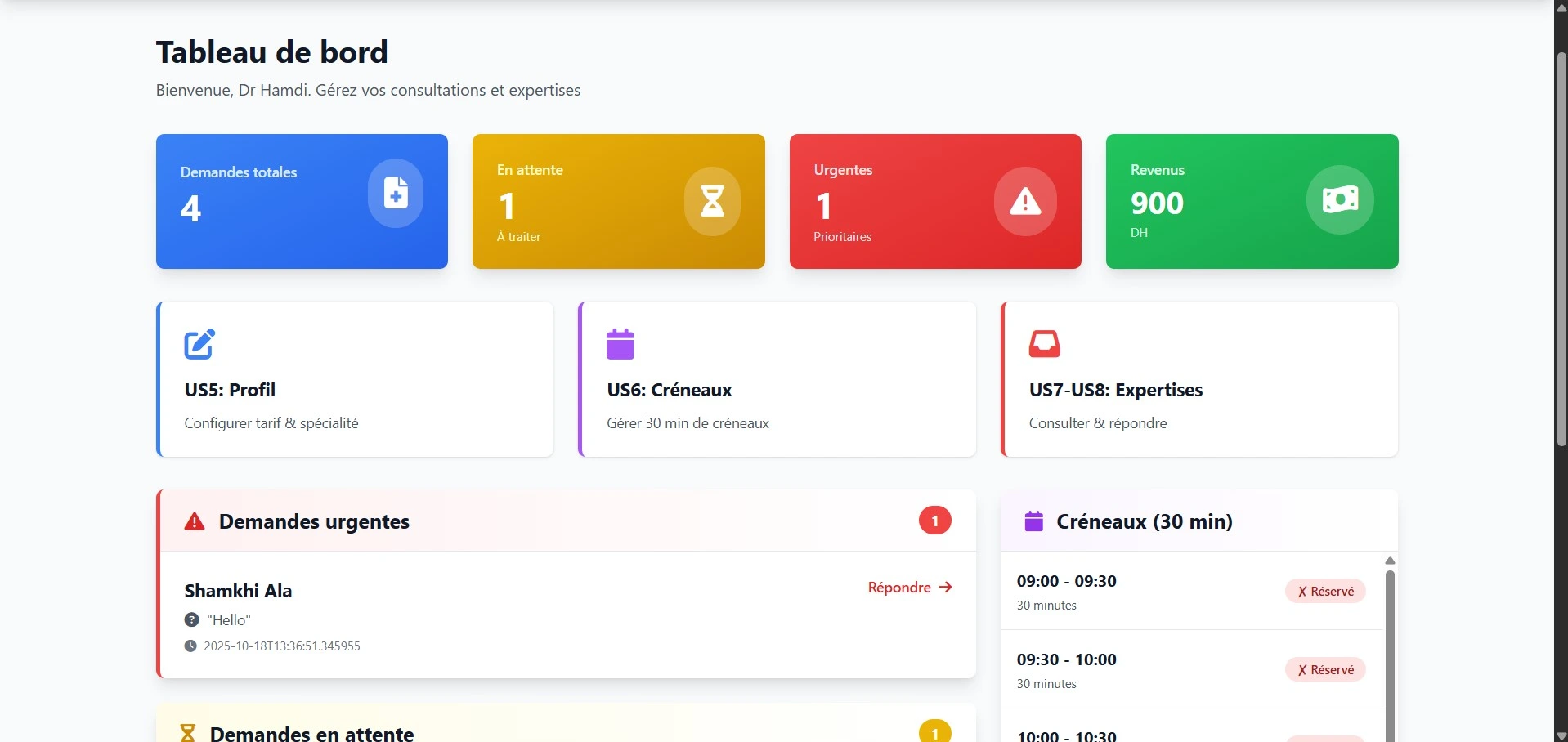The width and height of the screenshot is (1568, 742).
Task: Click the "À traiter" caption on yellow card
Action: point(519,237)
